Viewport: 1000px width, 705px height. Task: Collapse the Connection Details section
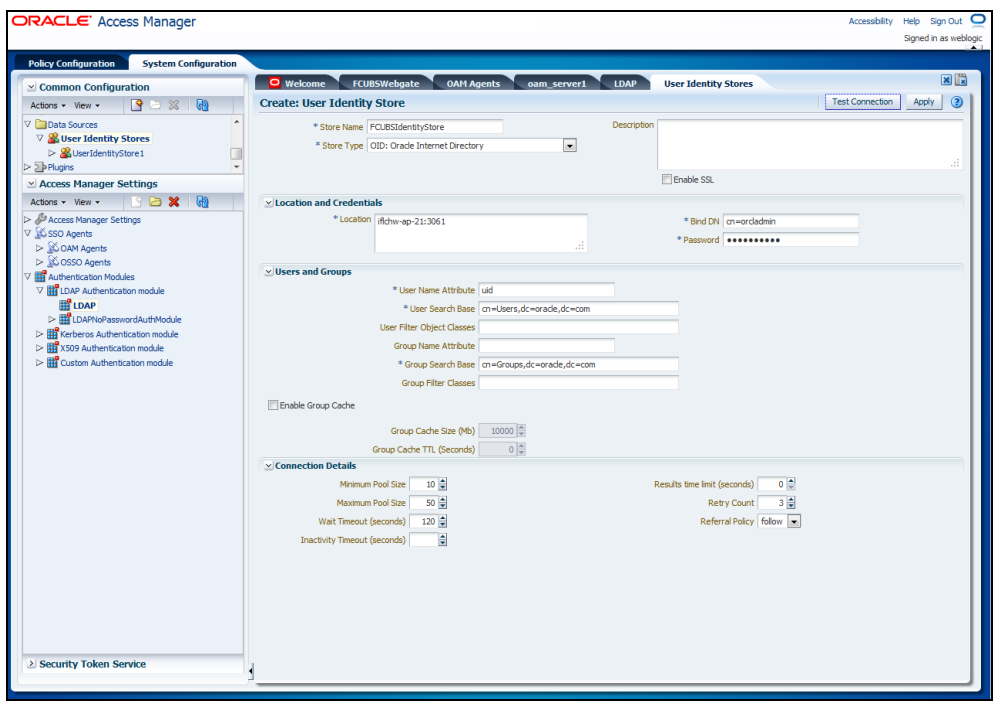(x=268, y=466)
